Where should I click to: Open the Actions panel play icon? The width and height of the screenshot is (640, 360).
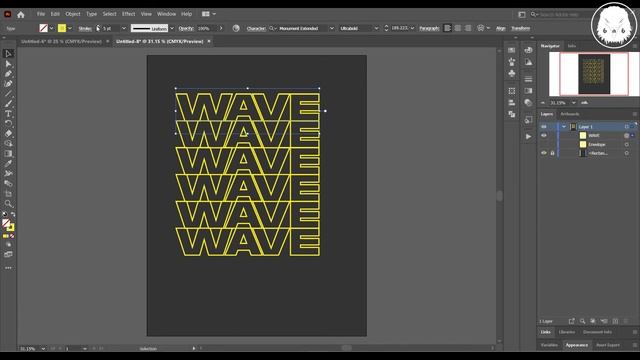pyautogui.click(x=528, y=136)
